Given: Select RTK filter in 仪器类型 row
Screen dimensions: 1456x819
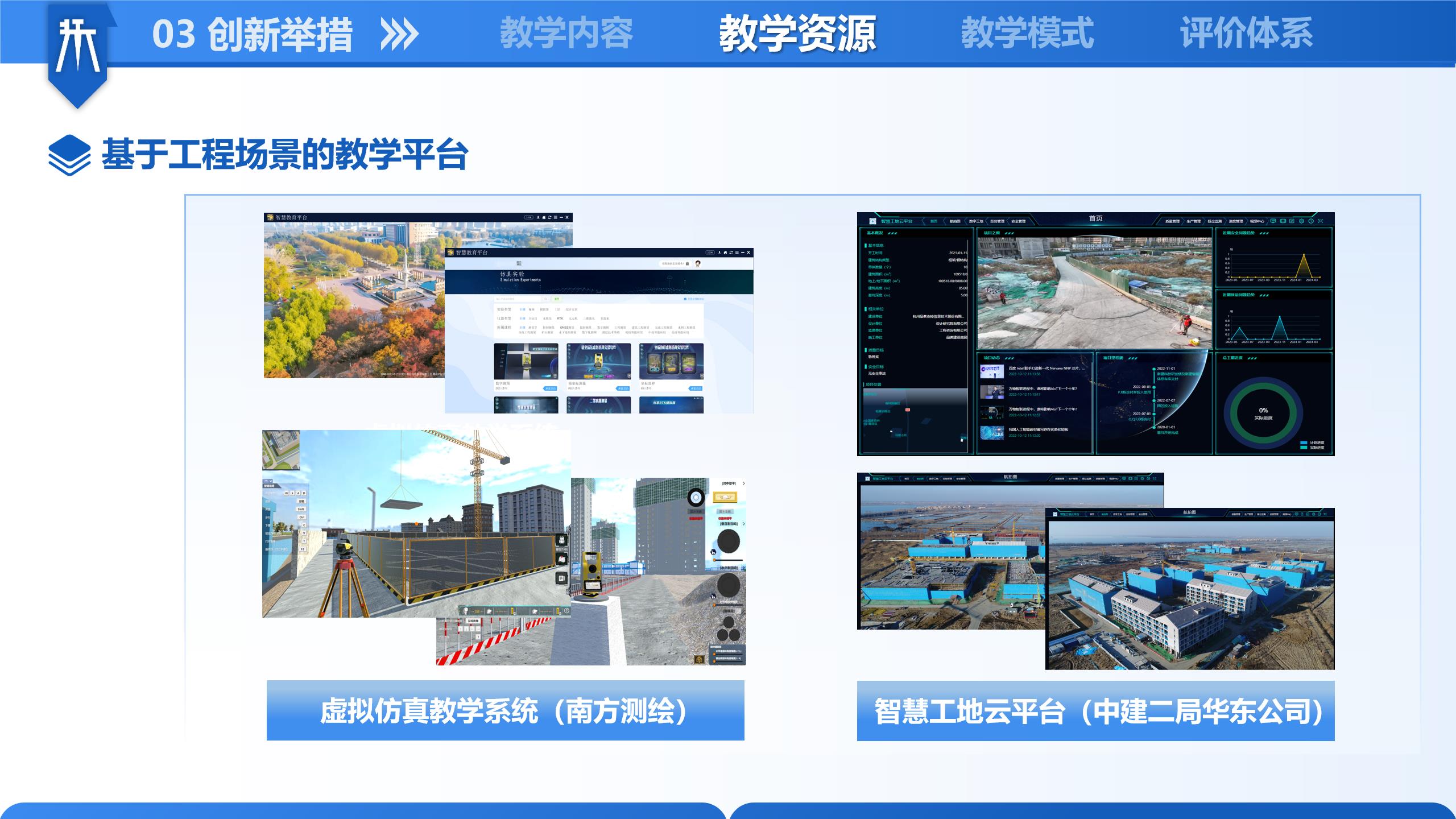Looking at the screenshot, I should click(x=560, y=318).
